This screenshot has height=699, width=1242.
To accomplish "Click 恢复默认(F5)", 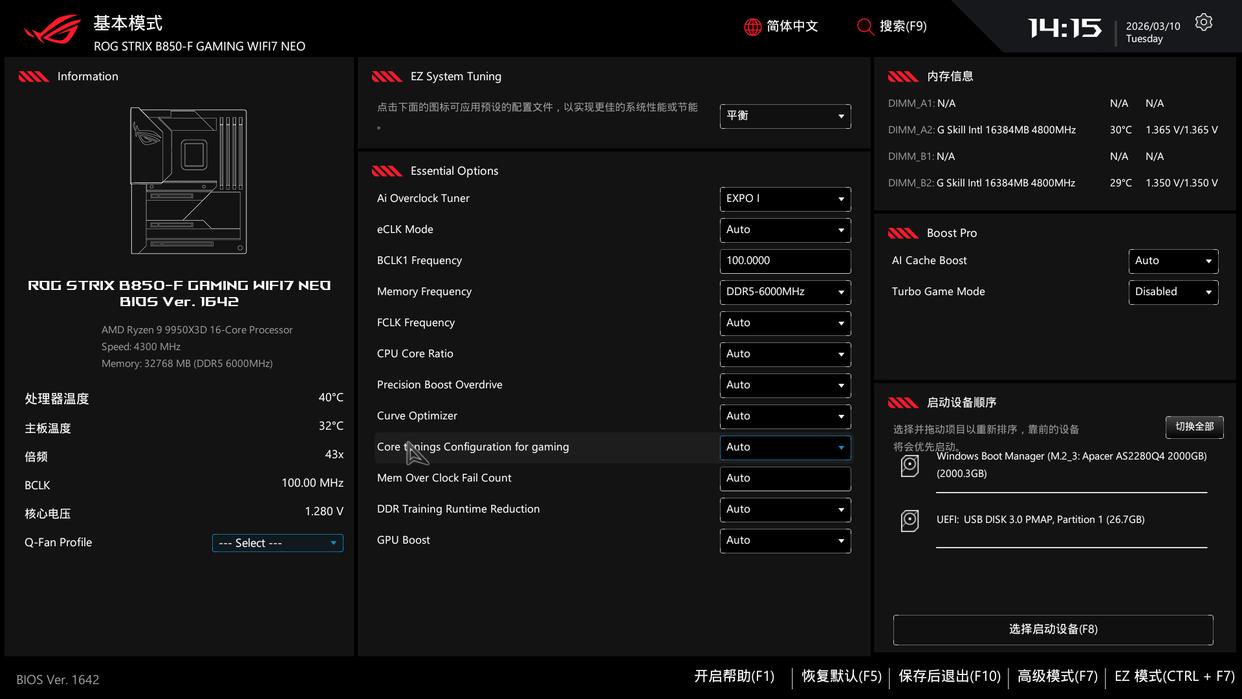I will coord(841,677).
